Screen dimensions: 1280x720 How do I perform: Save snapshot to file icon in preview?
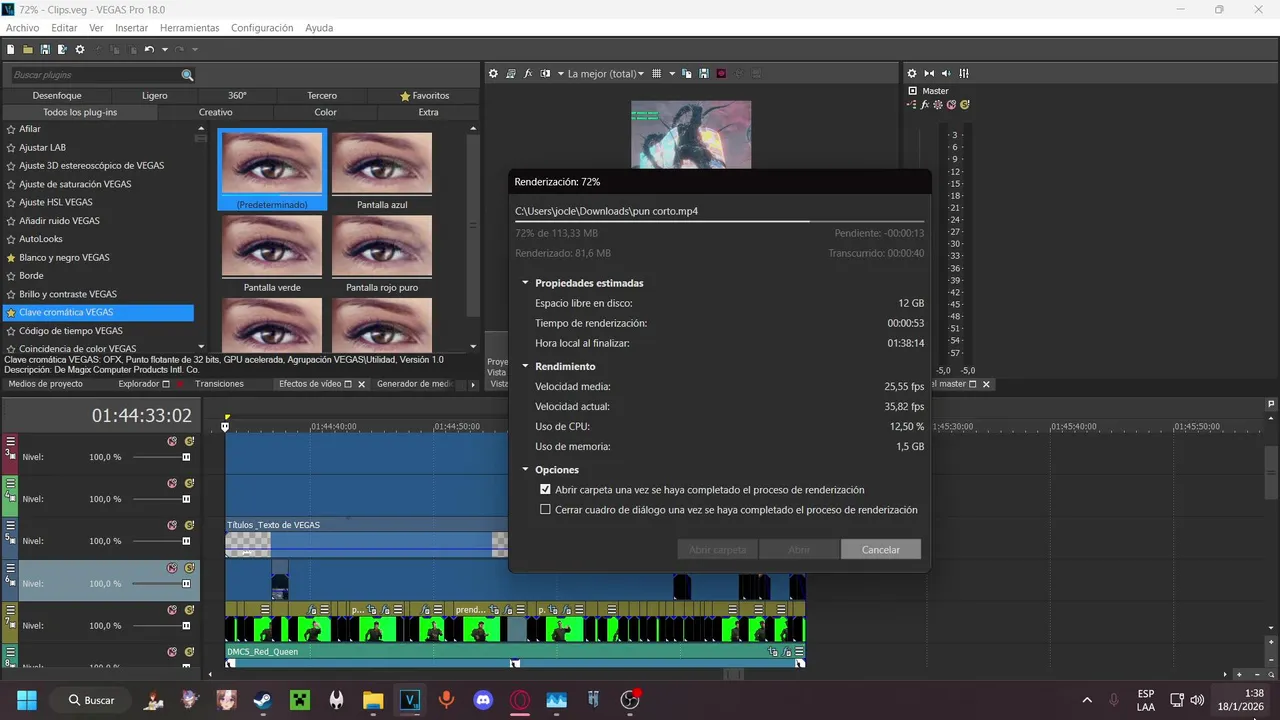tap(705, 73)
